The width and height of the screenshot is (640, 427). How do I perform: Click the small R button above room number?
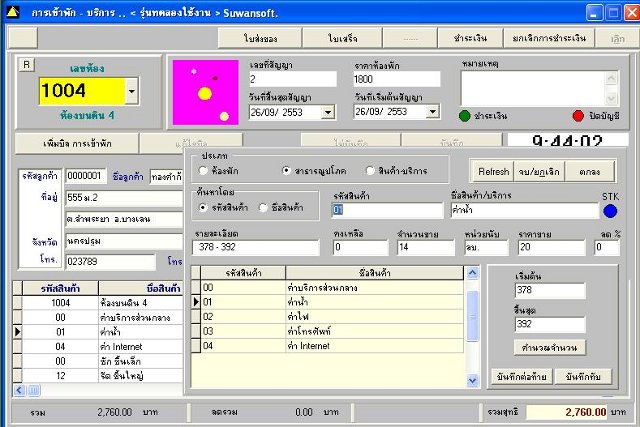pyautogui.click(x=27, y=64)
